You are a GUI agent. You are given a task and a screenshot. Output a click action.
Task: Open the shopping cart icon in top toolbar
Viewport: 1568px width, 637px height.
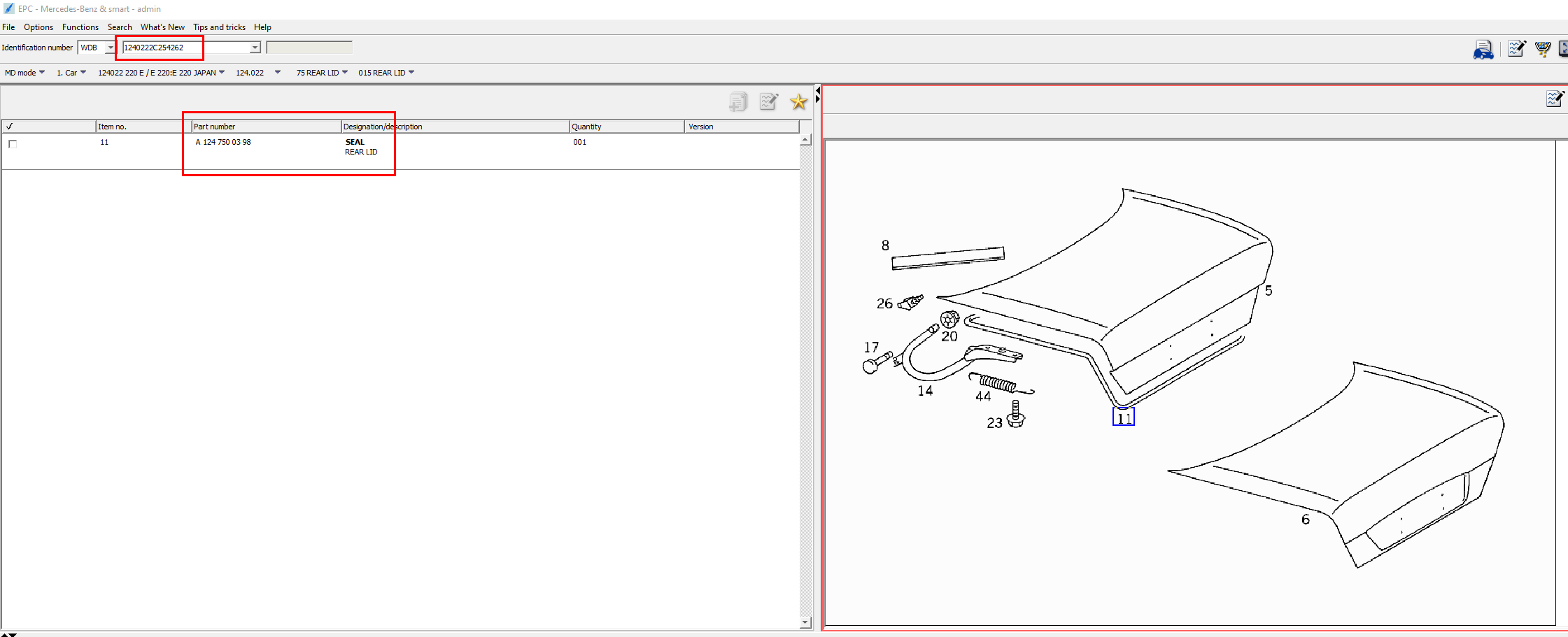[1542, 49]
